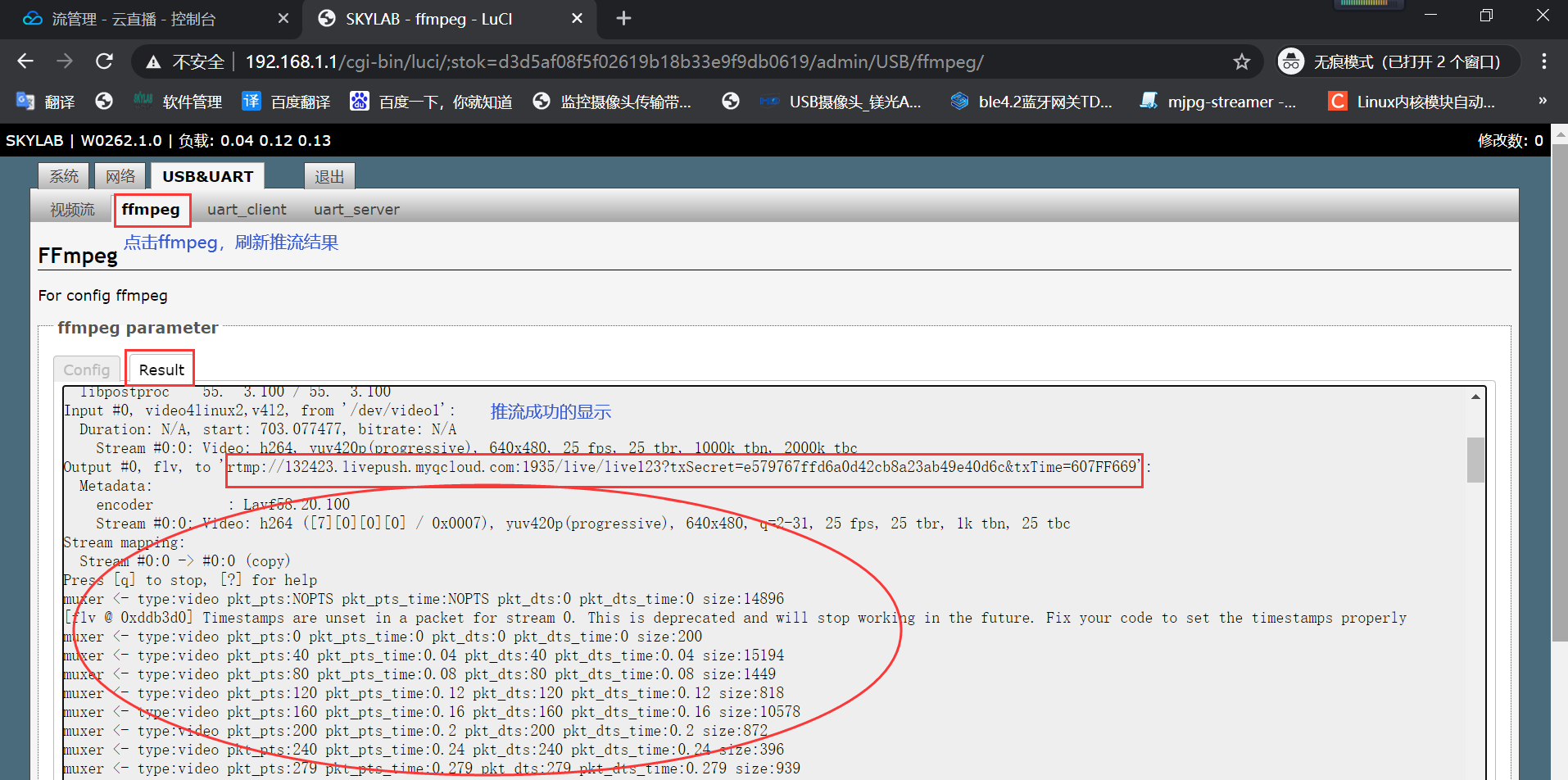Open the mjpg-streamer bookmark
Screen dimensions: 1568x780
coord(1218,102)
